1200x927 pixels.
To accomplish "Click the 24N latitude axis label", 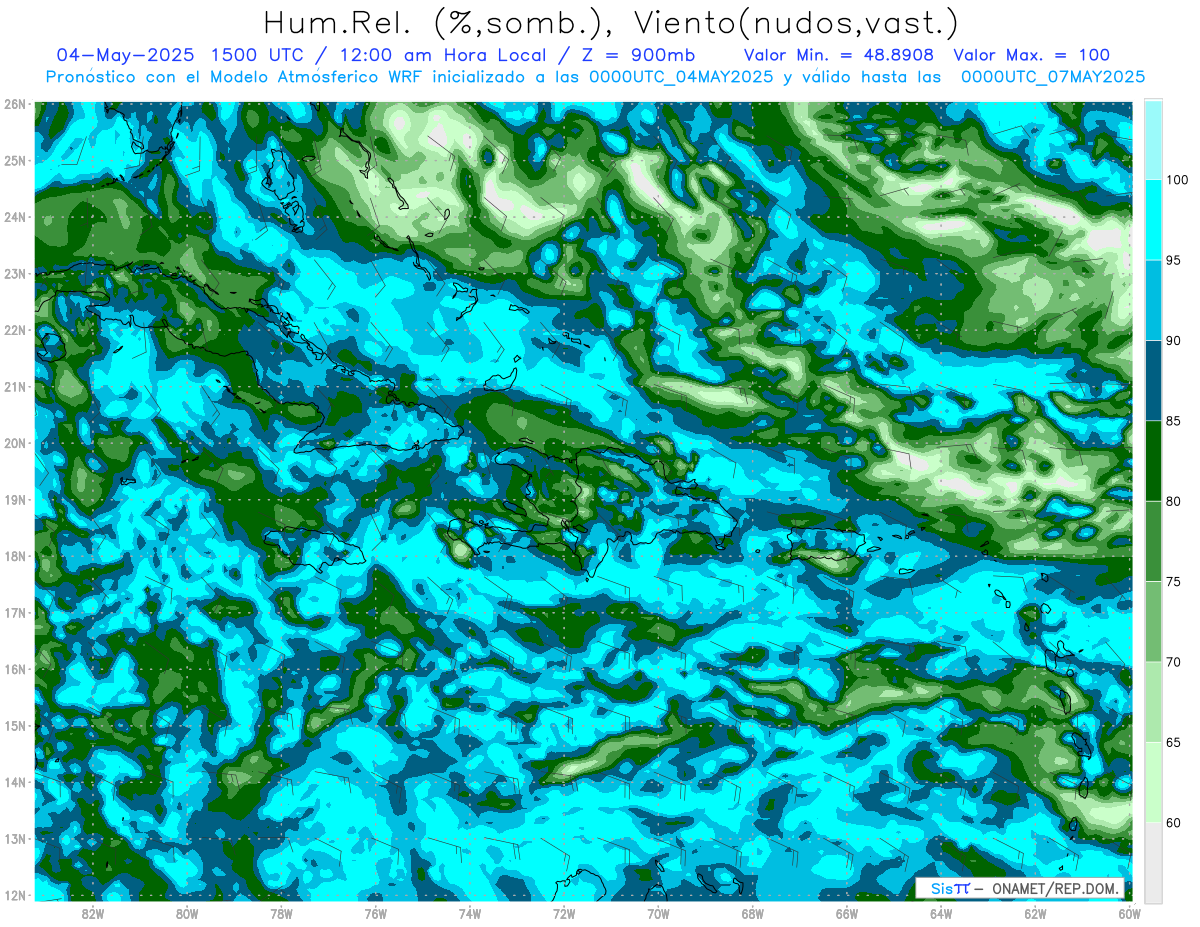I will 14,217.
